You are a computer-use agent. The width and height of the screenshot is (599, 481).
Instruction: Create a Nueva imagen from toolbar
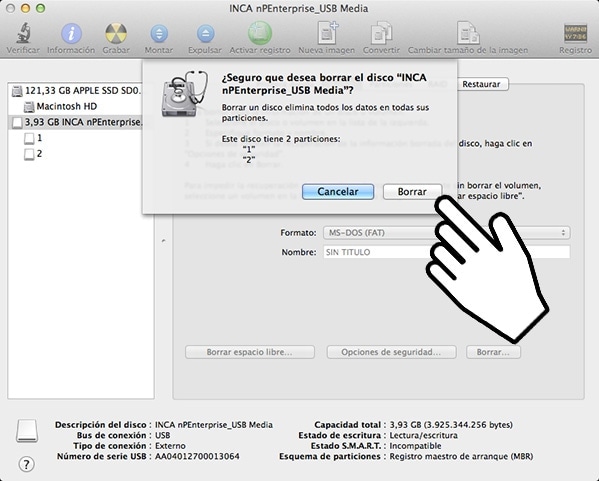(x=327, y=33)
